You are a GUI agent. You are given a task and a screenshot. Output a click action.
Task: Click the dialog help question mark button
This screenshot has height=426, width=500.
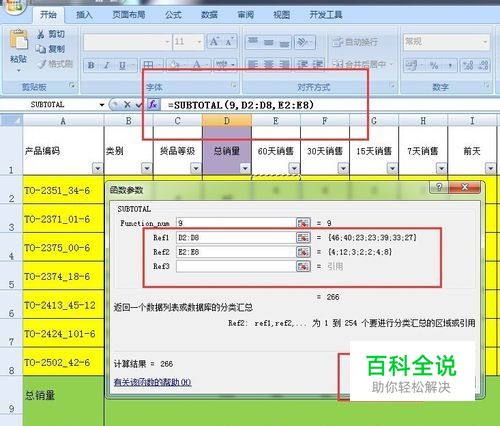pyautogui.click(x=439, y=187)
